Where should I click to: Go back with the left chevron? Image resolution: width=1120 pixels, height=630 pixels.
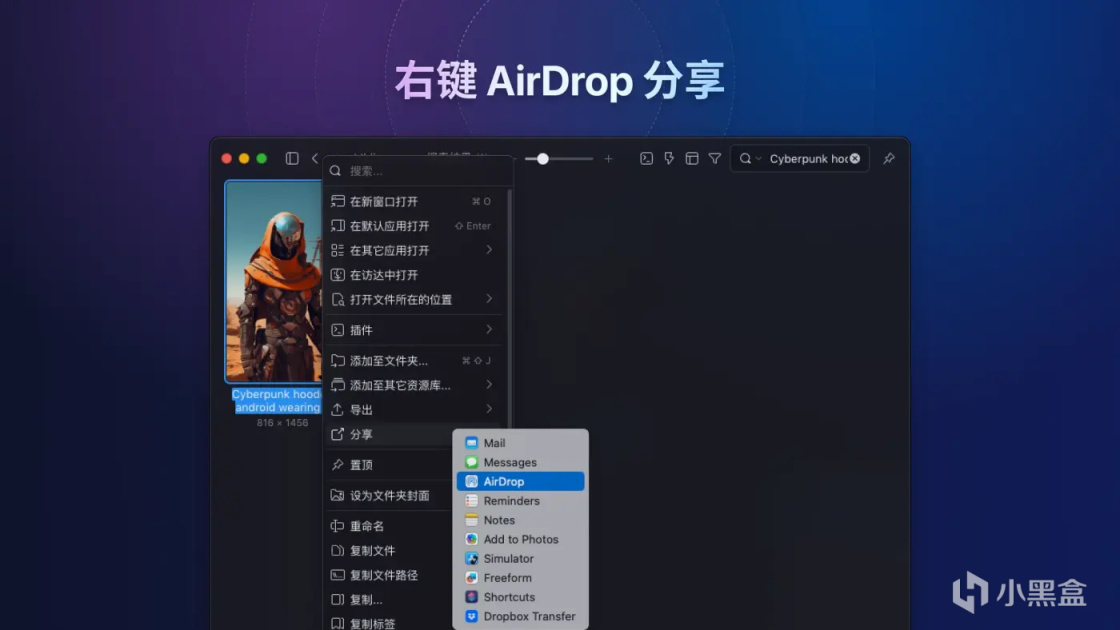(x=314, y=159)
